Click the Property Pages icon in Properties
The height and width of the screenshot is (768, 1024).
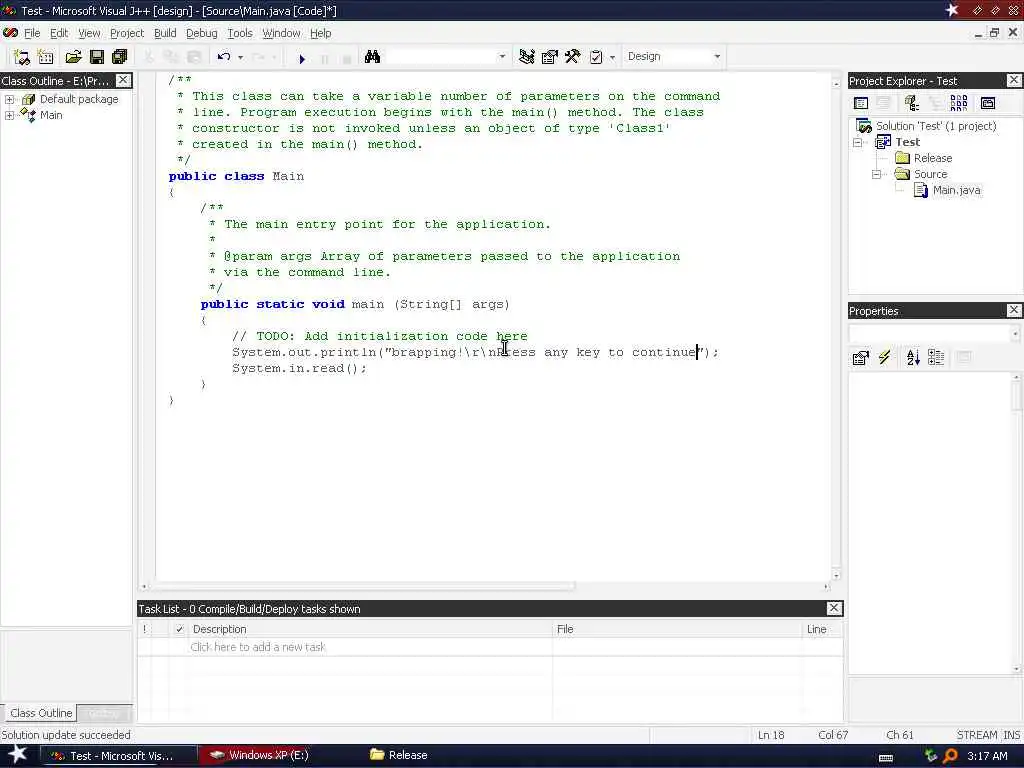pyautogui.click(x=861, y=357)
